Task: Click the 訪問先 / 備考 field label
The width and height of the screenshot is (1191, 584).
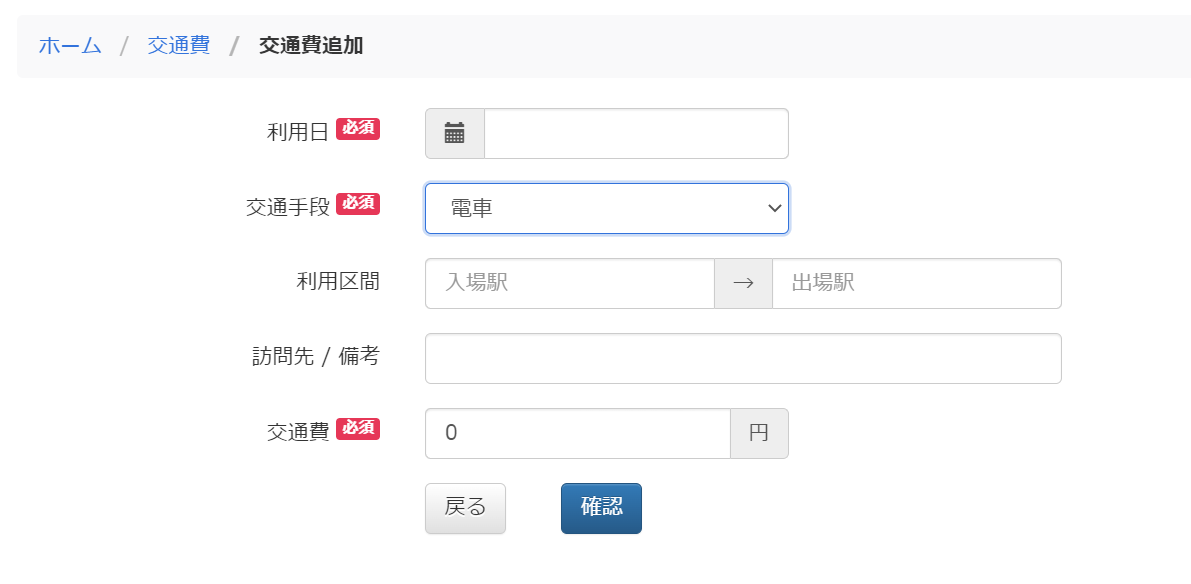Action: pyautogui.click(x=316, y=357)
